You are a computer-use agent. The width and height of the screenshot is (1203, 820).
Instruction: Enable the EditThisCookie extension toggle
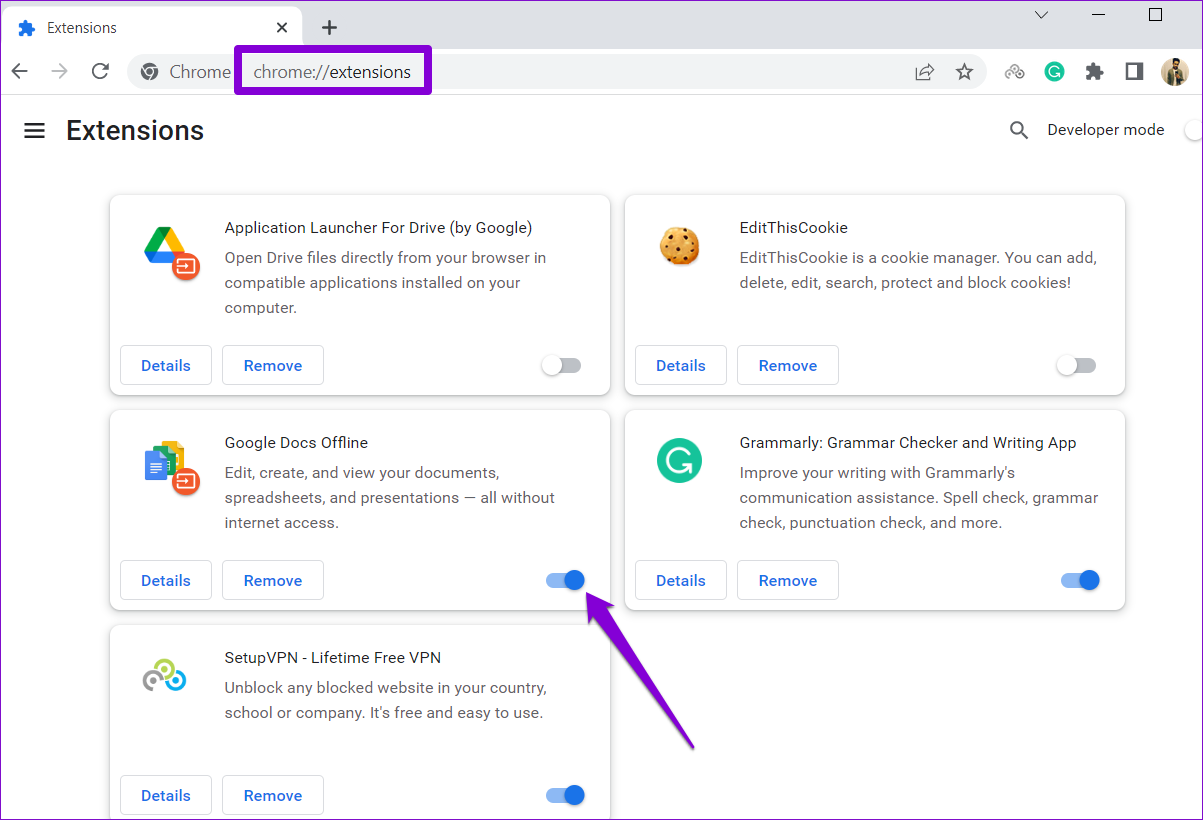pos(1076,366)
